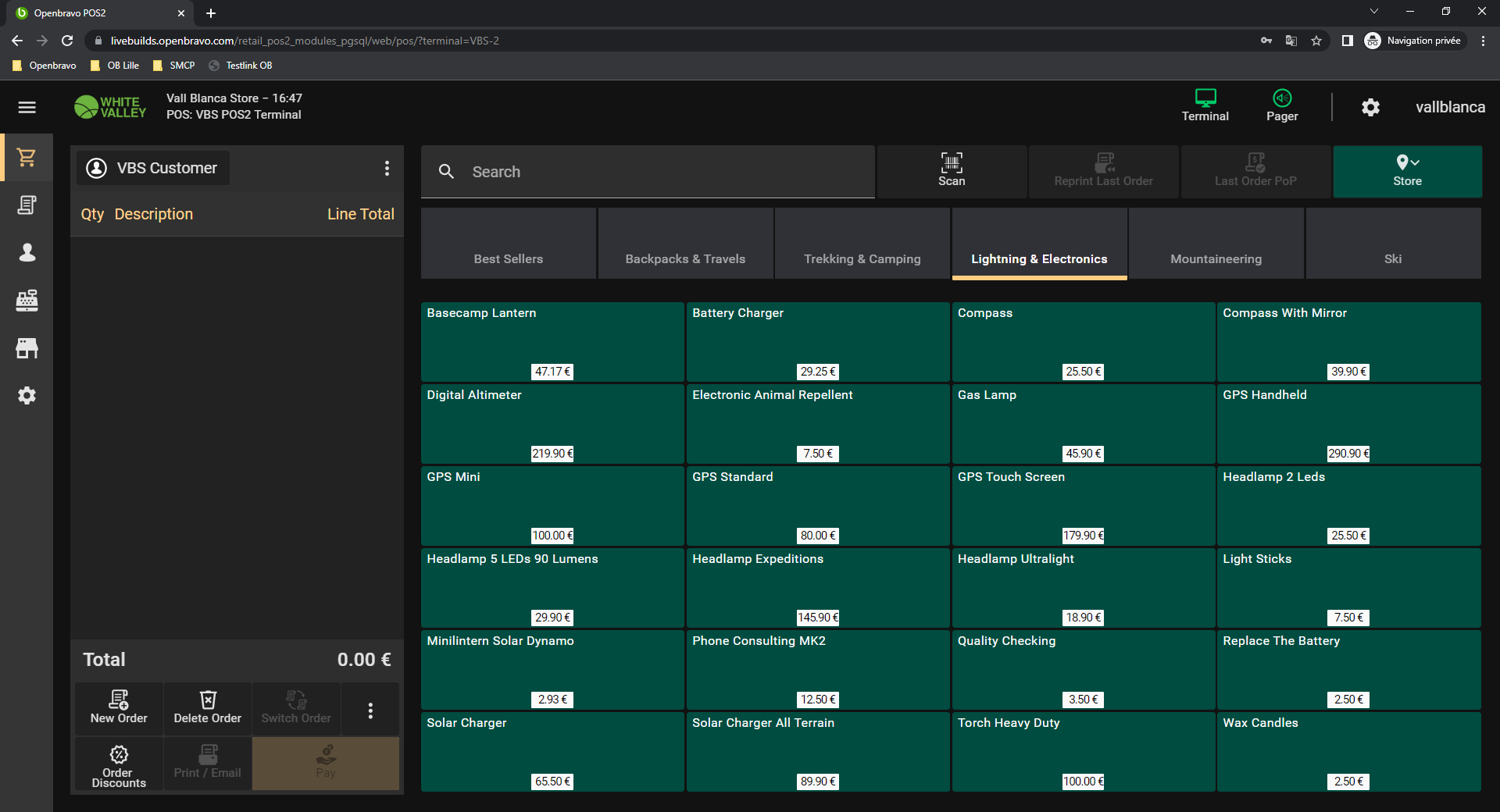This screenshot has height=812, width=1500.
Task: Open the header settings gear
Action: [1370, 107]
